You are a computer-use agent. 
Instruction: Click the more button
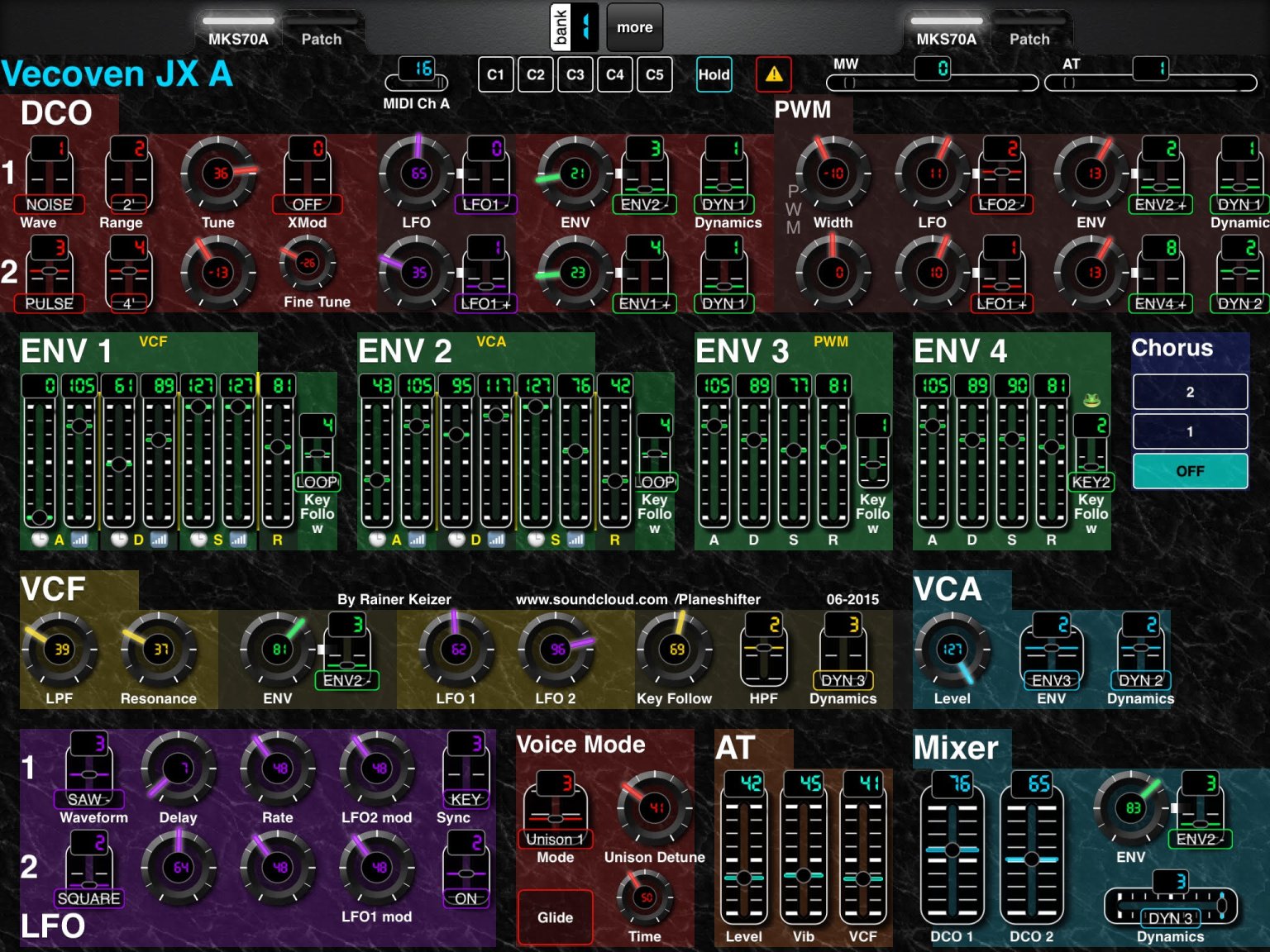tap(634, 27)
